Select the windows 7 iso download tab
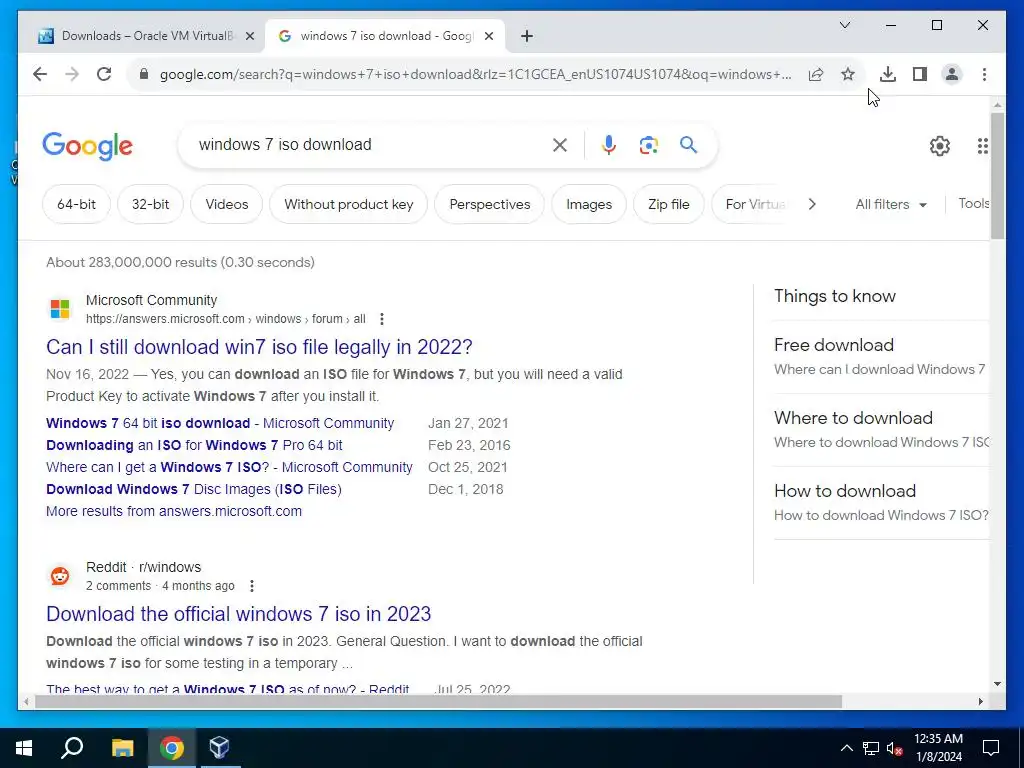The width and height of the screenshot is (1024, 768). tap(385, 36)
